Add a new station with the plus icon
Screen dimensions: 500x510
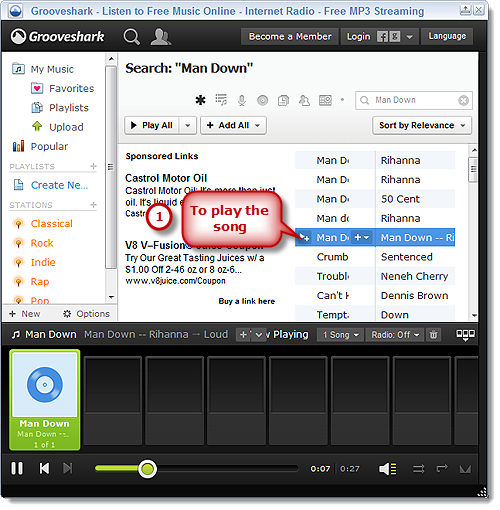point(94,205)
